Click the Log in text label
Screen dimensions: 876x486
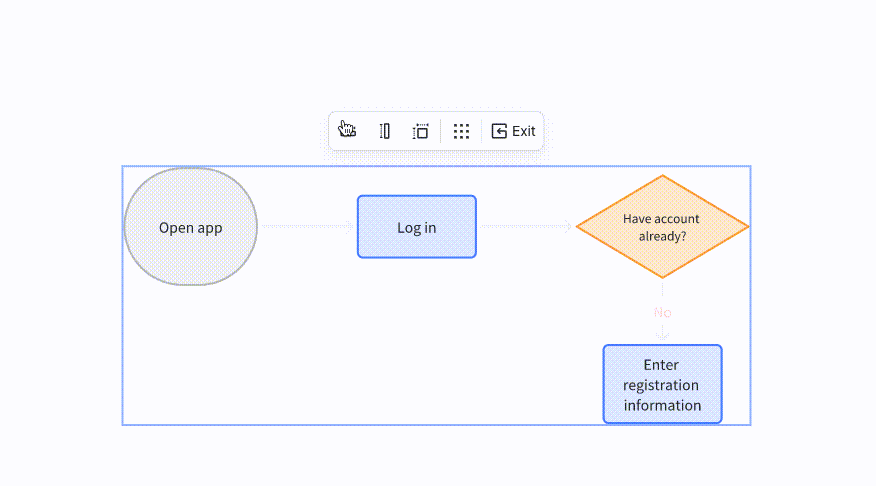[x=417, y=228]
